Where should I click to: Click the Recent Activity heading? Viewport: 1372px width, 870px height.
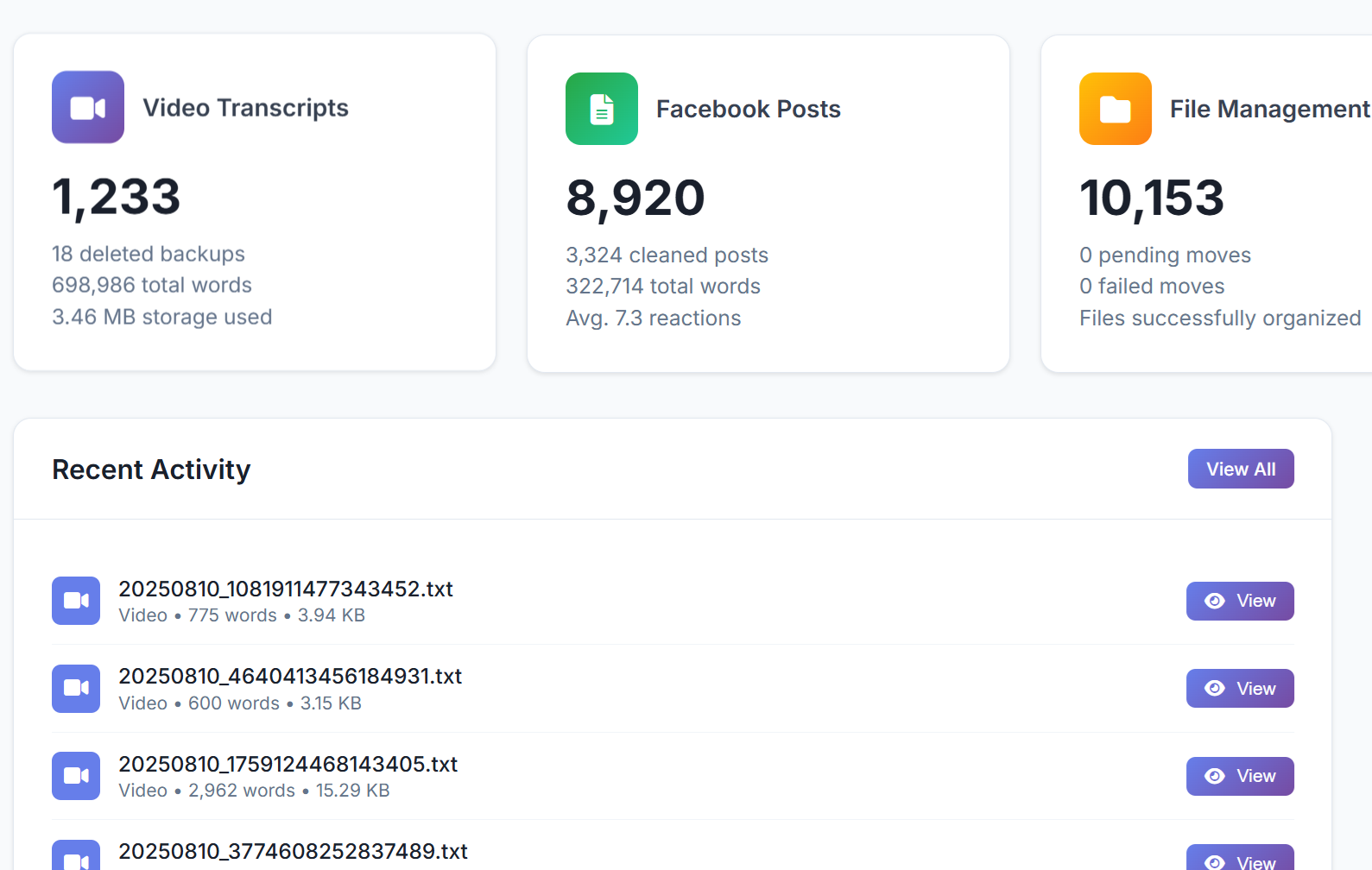click(151, 470)
